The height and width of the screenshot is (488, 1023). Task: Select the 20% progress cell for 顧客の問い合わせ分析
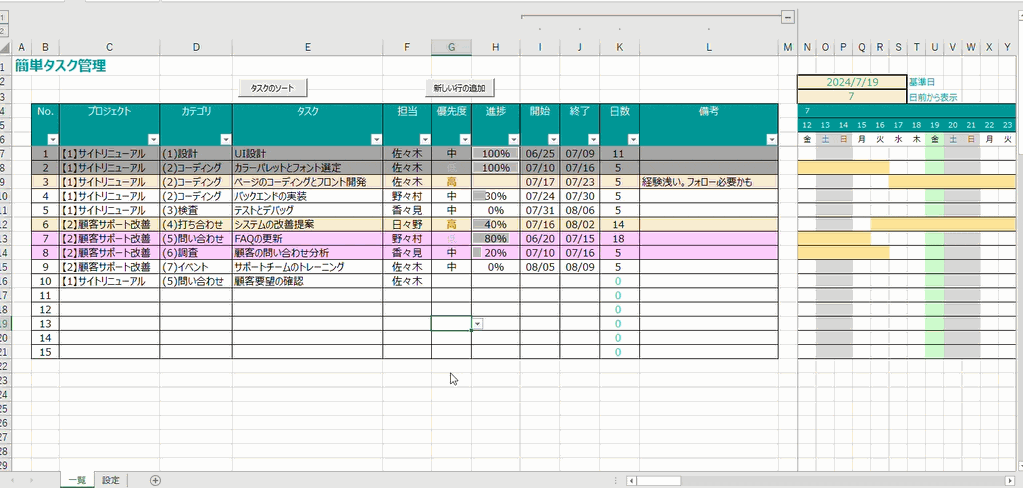click(x=496, y=253)
